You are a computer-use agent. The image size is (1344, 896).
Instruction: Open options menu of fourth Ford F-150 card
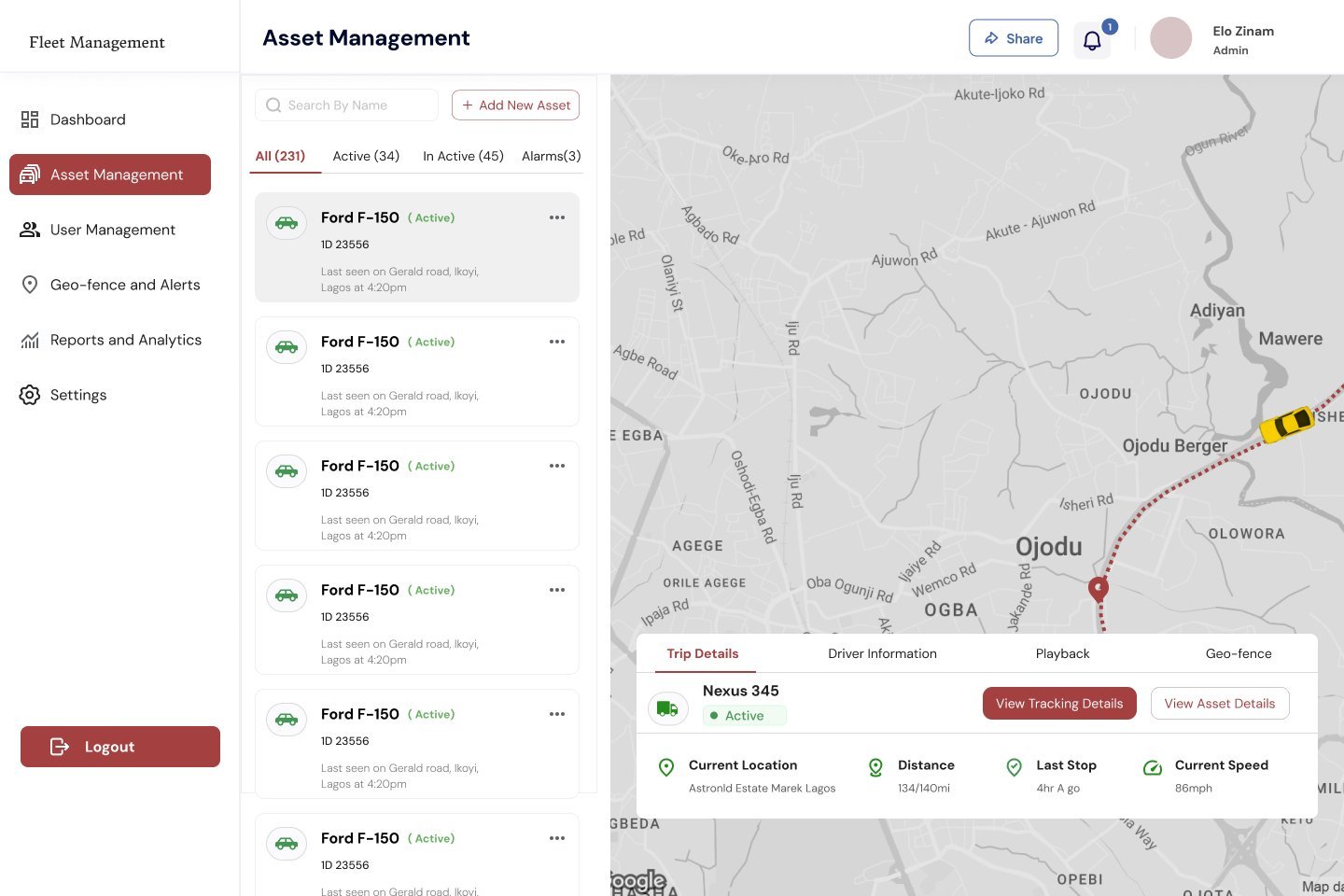point(557,590)
